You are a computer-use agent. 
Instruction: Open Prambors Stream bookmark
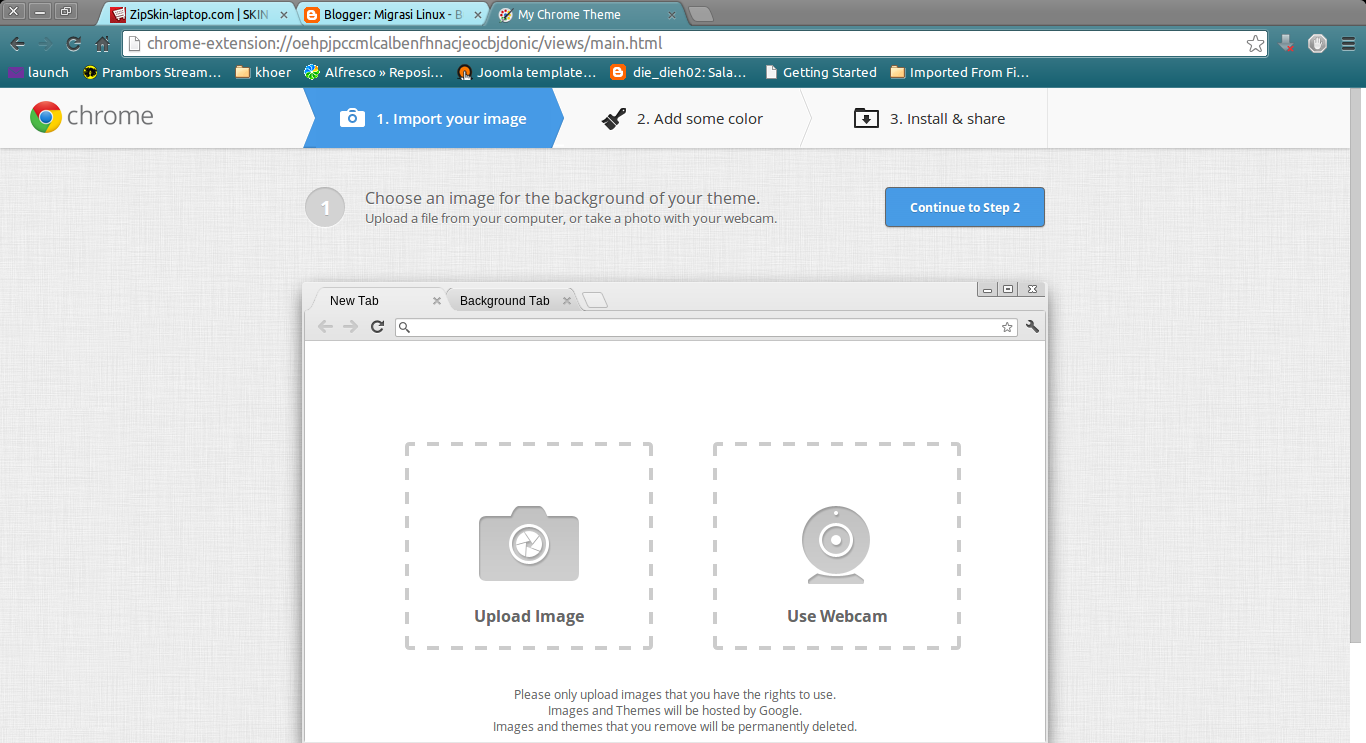coord(152,72)
